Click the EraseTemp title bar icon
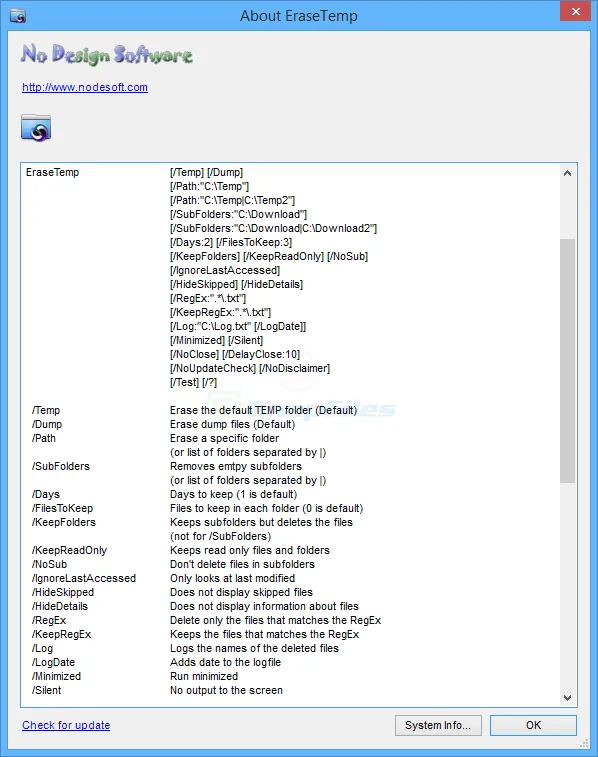The image size is (598, 757). point(18,15)
